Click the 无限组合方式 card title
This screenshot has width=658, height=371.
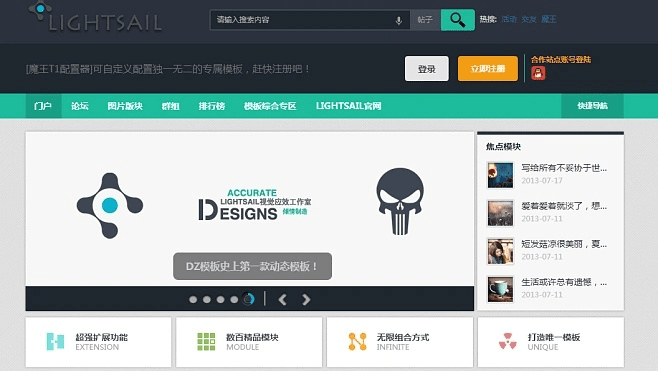(403, 337)
